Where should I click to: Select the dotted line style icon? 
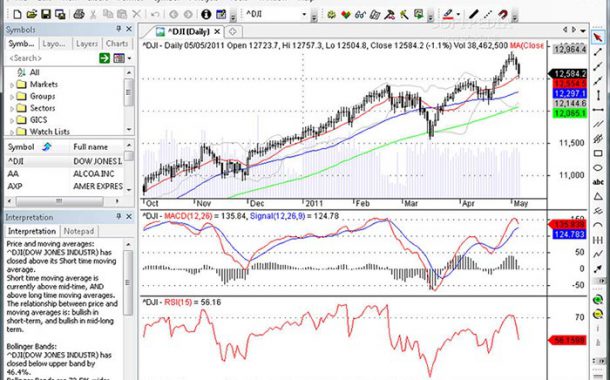(488, 15)
